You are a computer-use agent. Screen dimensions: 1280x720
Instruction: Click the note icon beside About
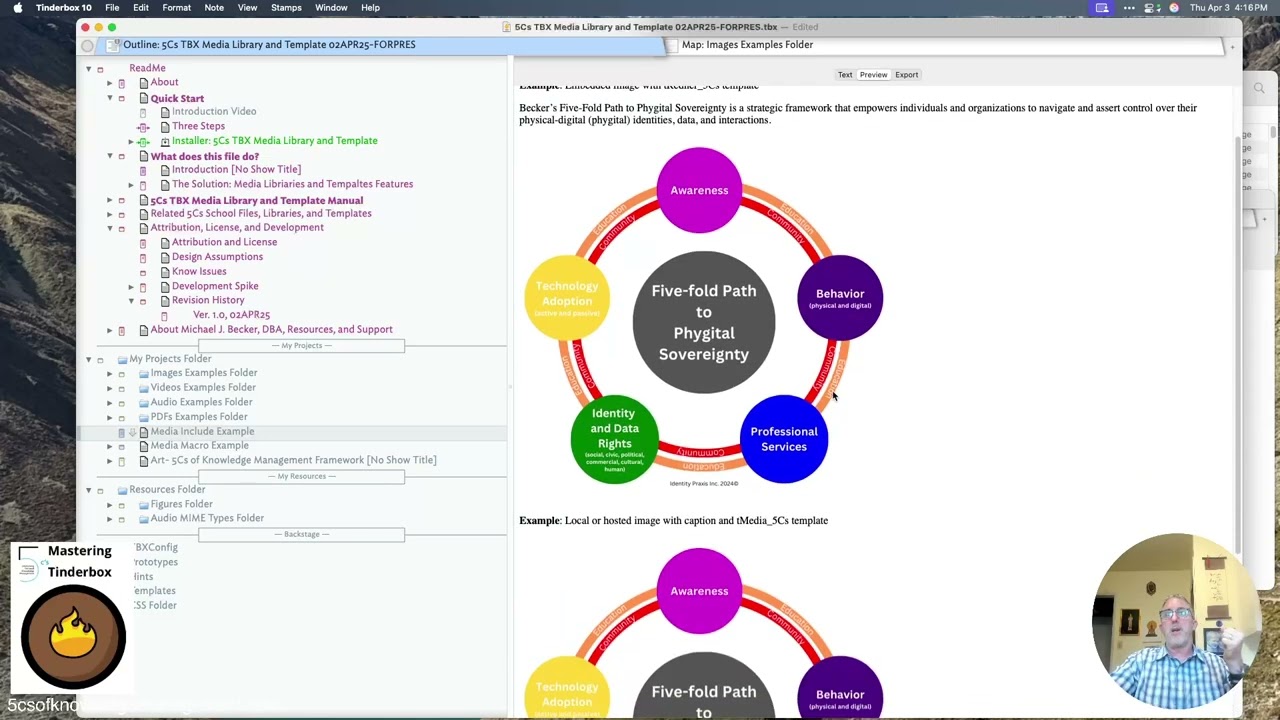[143, 83]
